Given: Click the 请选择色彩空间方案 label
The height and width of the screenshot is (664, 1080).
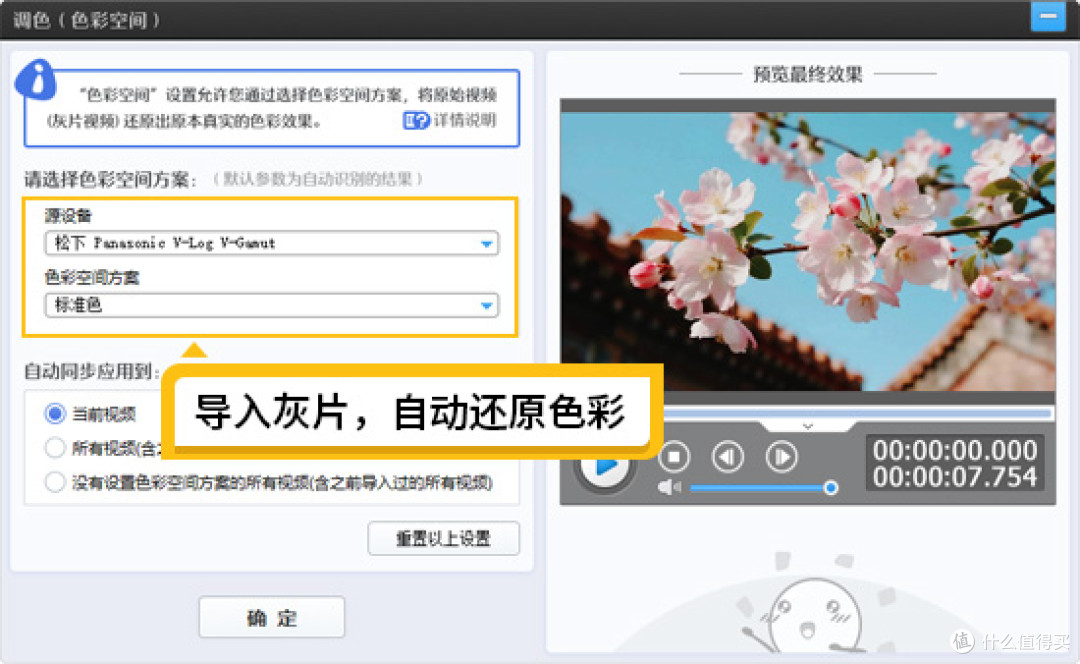Looking at the screenshot, I should 110,180.
